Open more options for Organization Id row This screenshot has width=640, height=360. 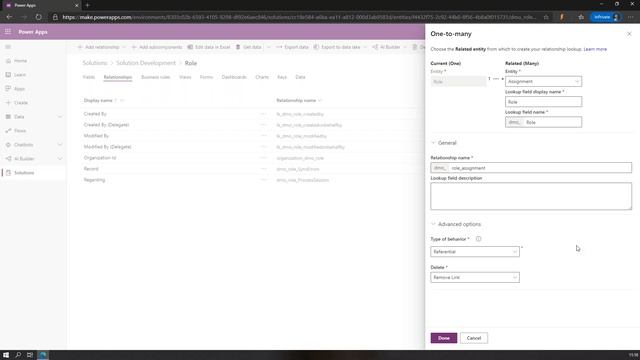264,158
